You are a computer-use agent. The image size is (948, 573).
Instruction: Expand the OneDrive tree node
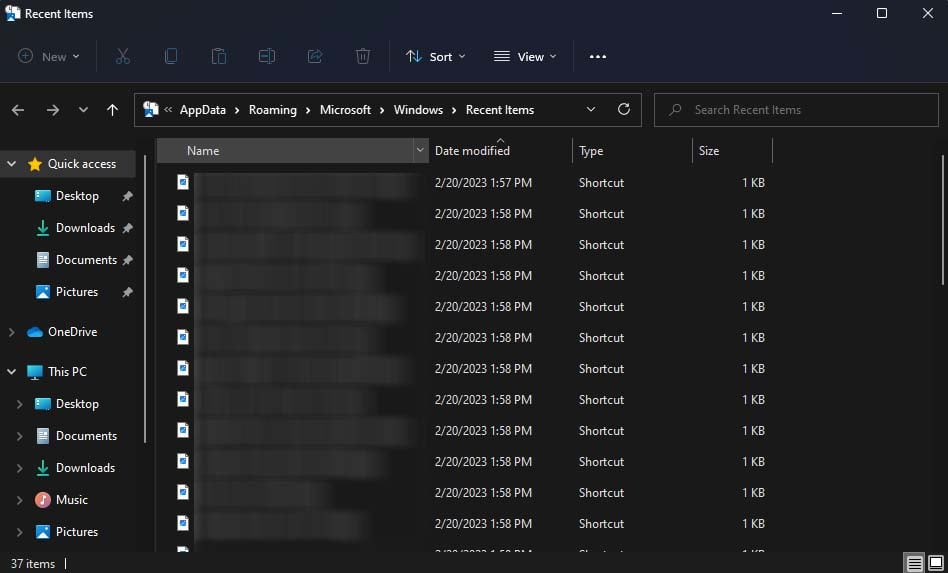12,332
